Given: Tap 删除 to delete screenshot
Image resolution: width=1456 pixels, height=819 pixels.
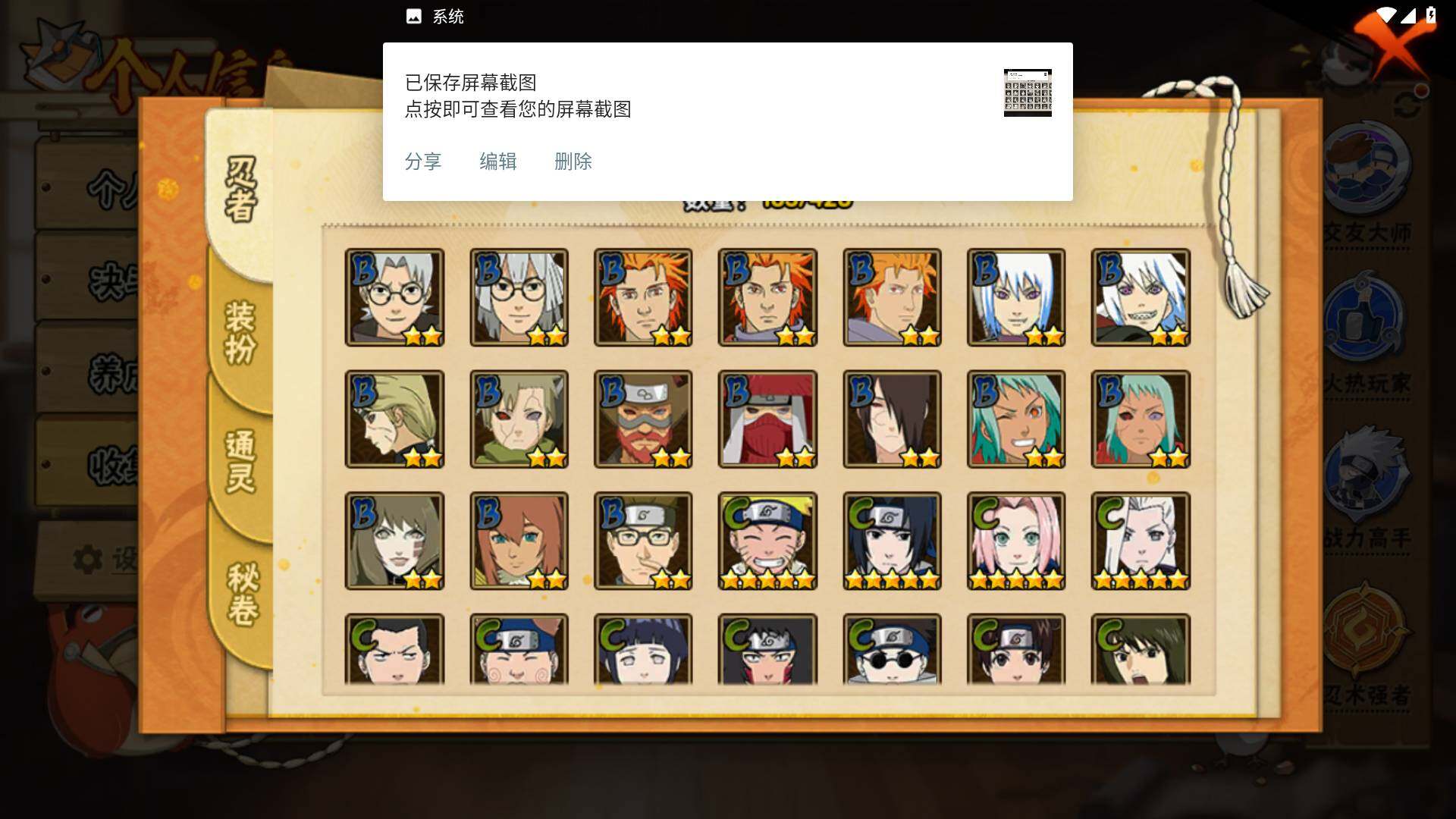Looking at the screenshot, I should point(573,162).
